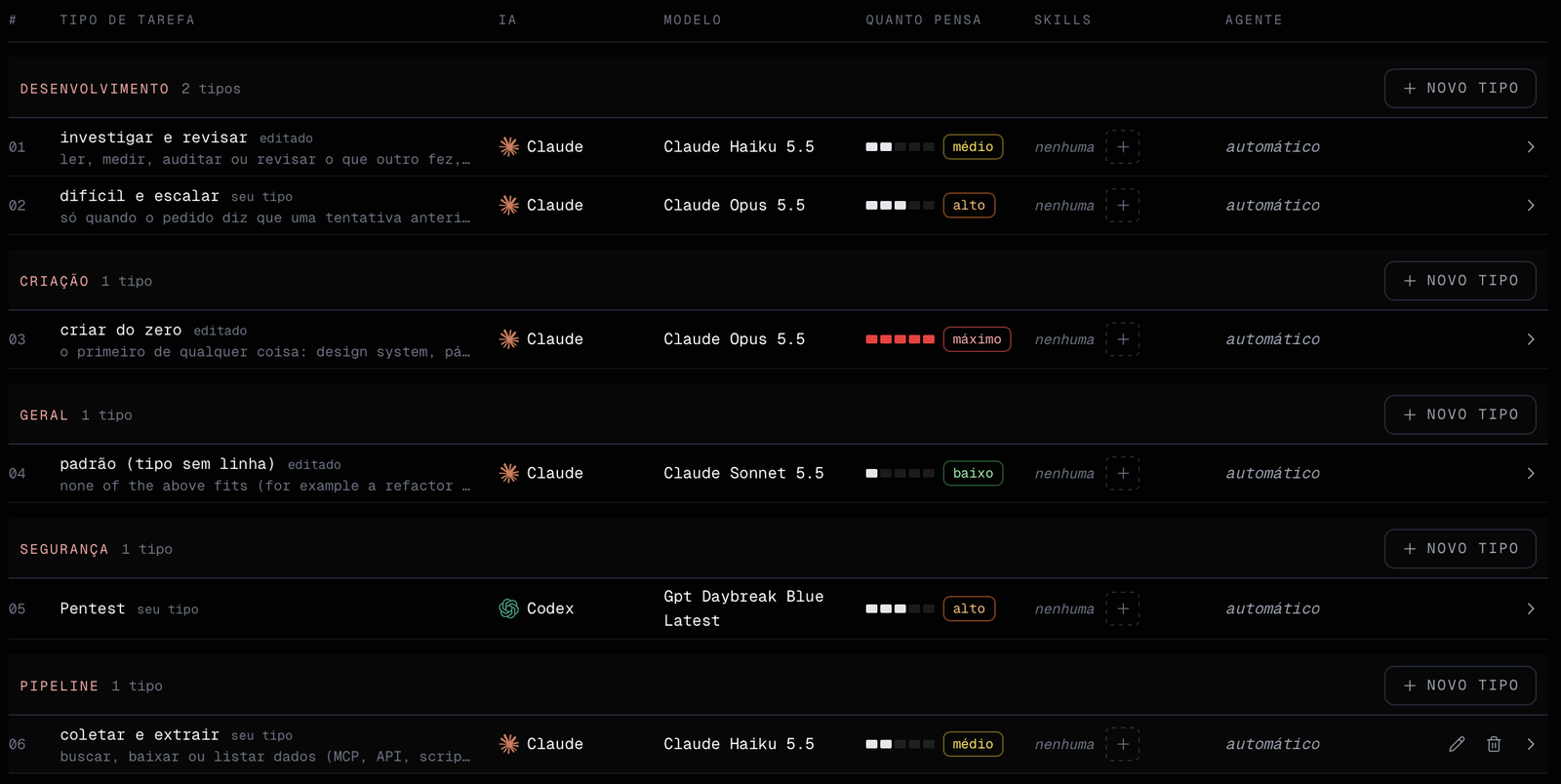The width and height of the screenshot is (1561, 784).
Task: Click the baixo badge in padrão row
Action: pos(973,473)
